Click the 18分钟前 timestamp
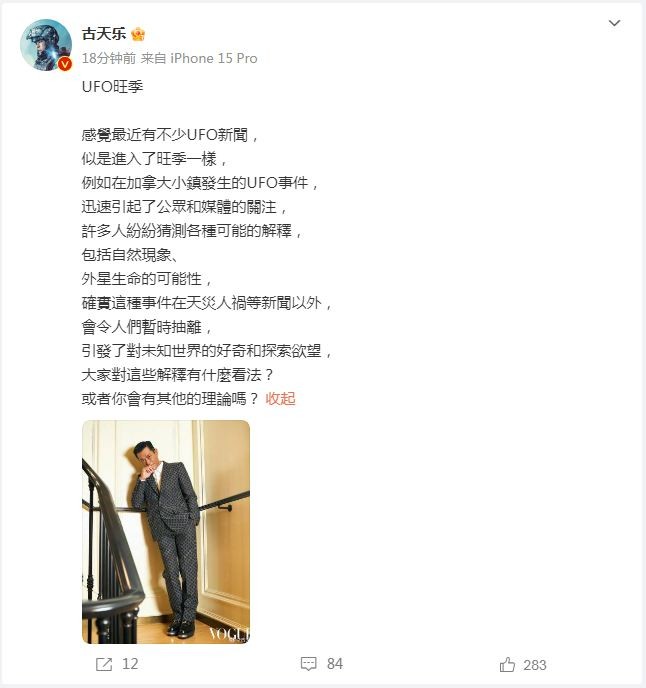 click(109, 58)
